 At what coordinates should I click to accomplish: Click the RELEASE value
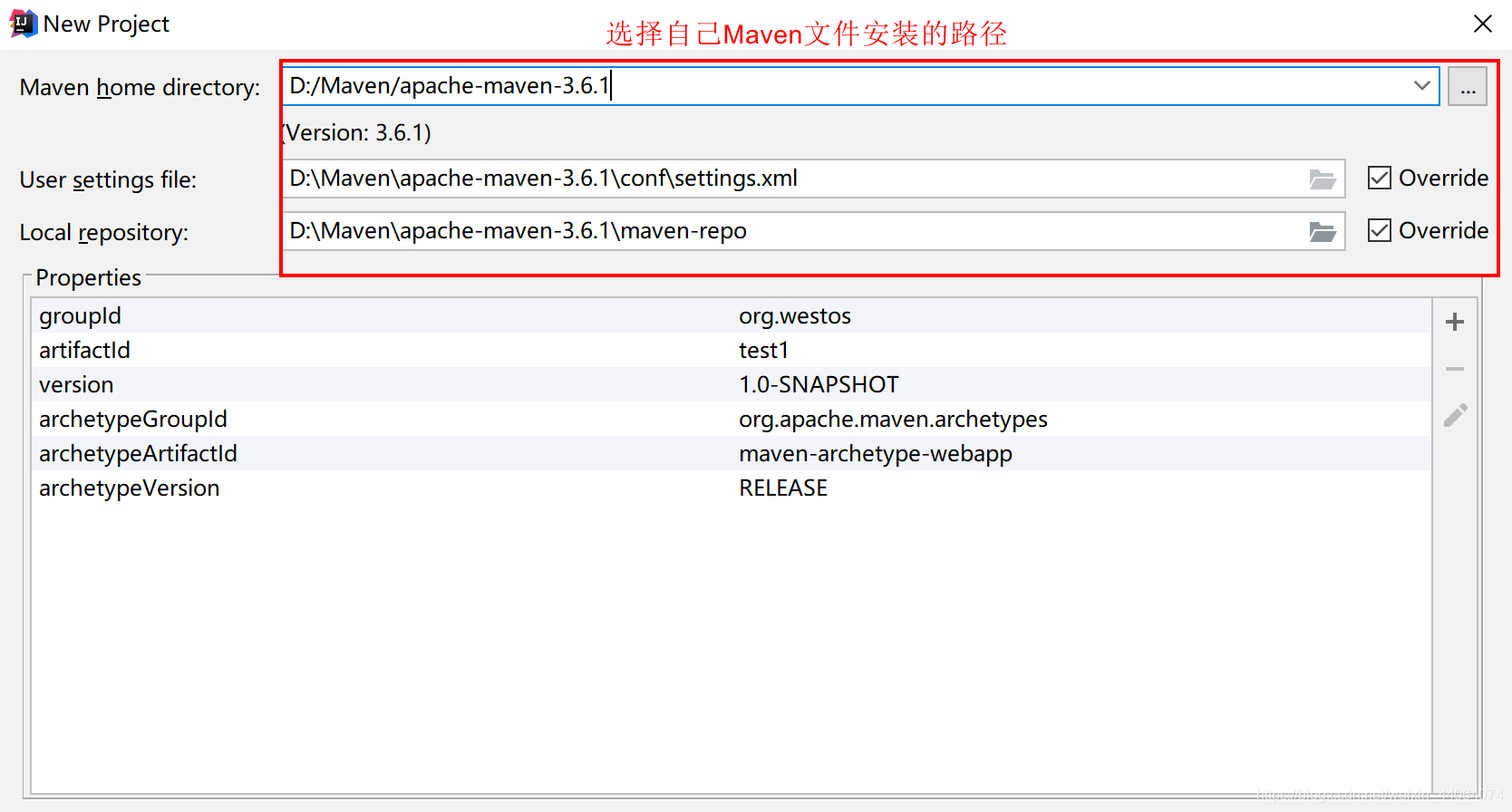(x=783, y=488)
